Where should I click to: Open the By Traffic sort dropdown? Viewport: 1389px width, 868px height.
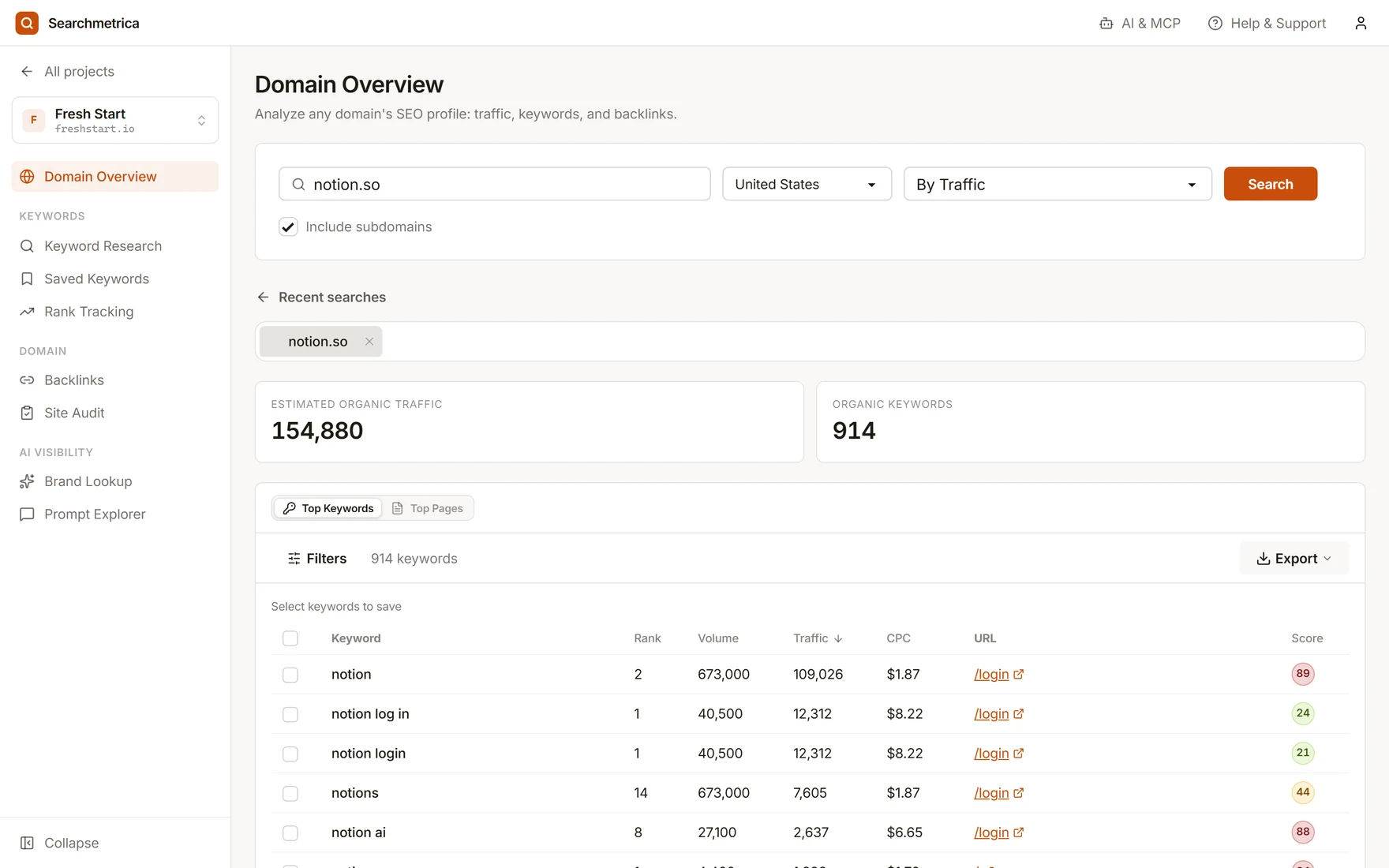click(x=1058, y=184)
